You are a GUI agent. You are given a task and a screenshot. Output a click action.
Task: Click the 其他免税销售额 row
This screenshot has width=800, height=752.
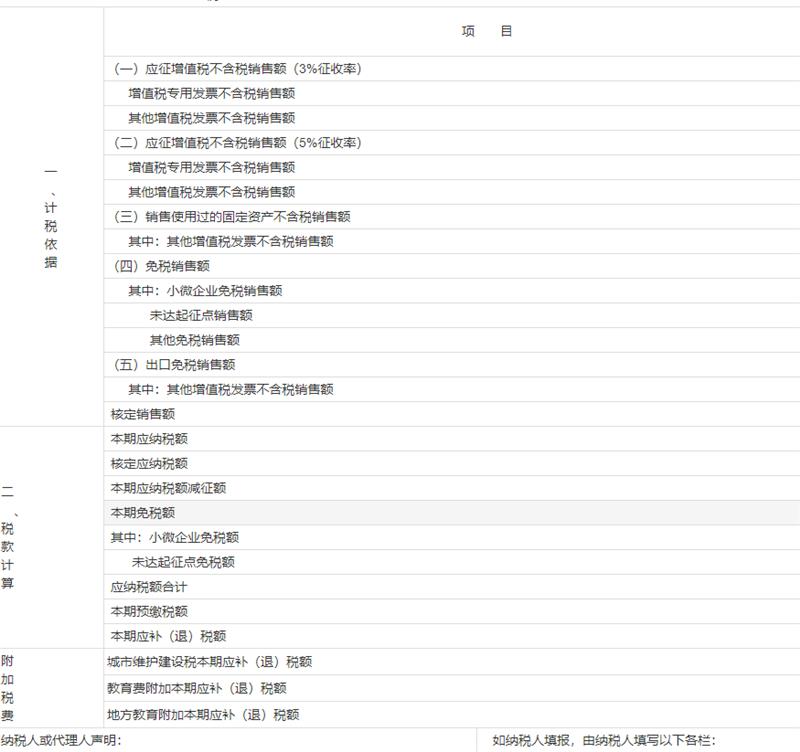pyautogui.click(x=195, y=340)
